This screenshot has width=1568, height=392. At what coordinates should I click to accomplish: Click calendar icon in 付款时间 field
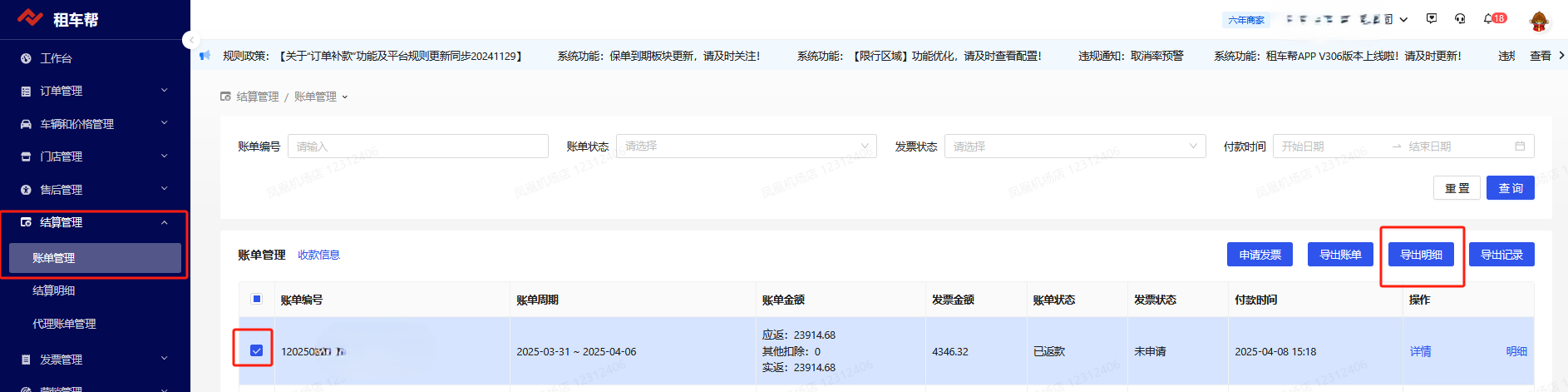click(1520, 146)
